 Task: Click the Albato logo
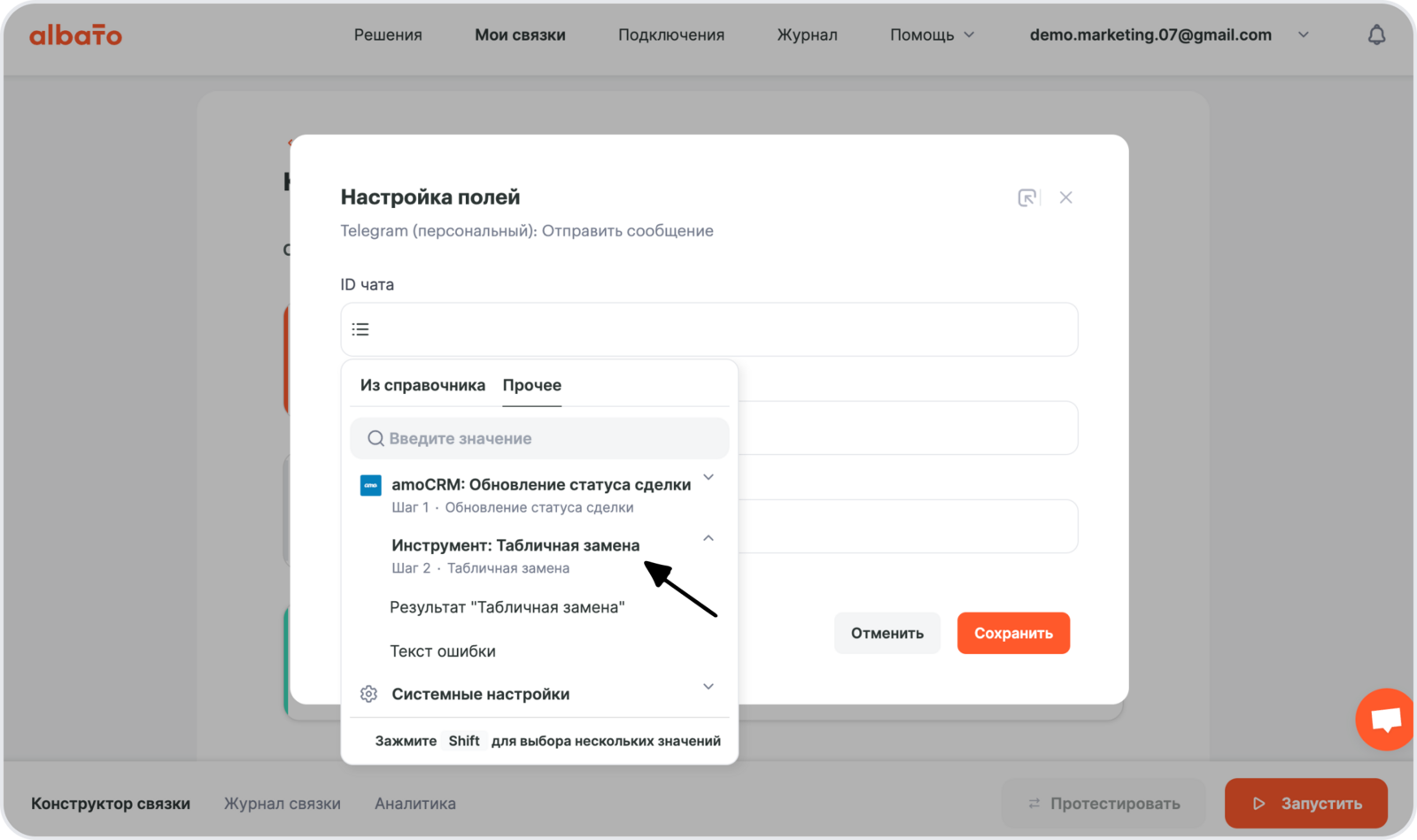tap(75, 35)
